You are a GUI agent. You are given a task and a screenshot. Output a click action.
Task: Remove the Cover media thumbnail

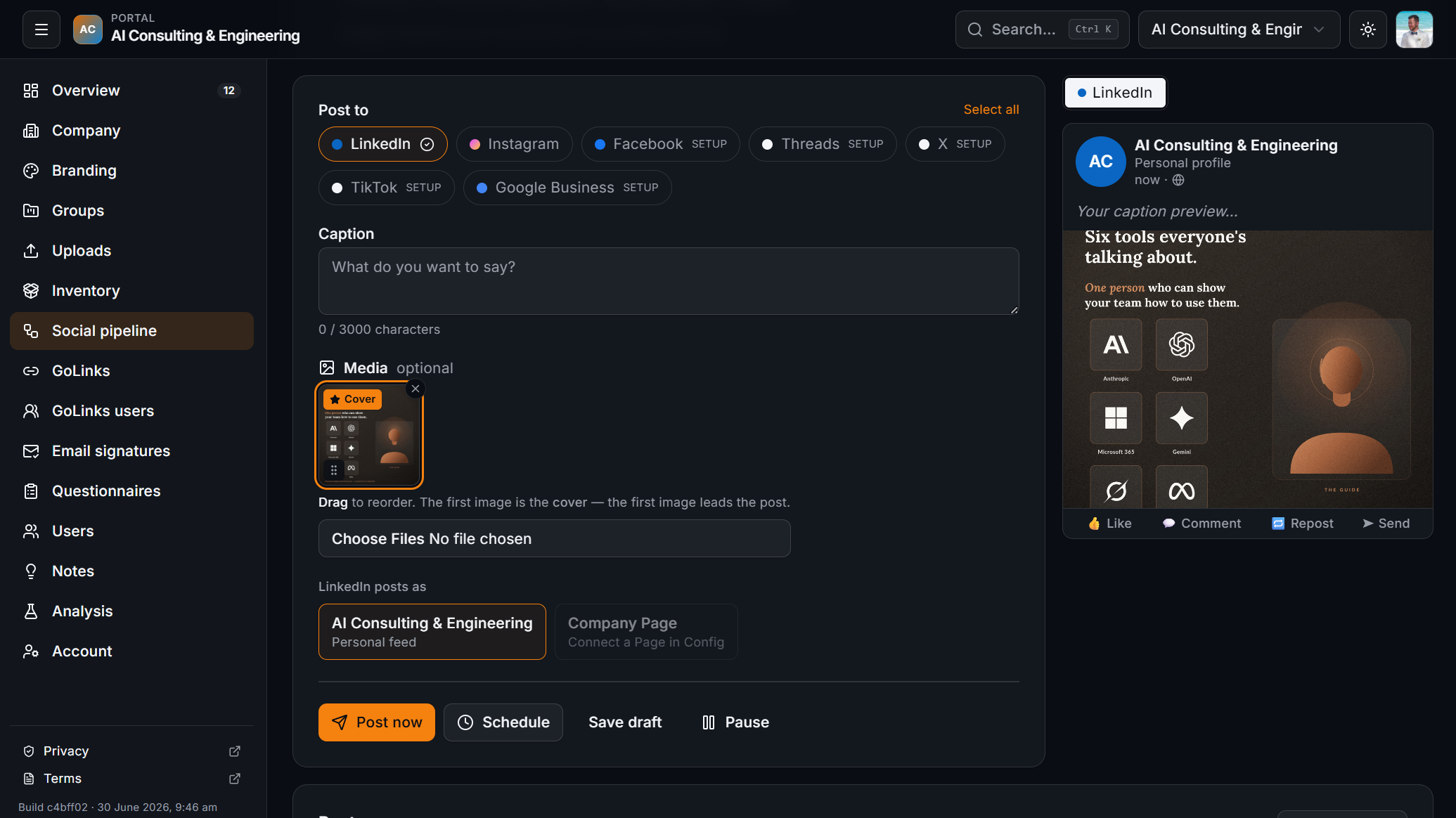tap(415, 389)
